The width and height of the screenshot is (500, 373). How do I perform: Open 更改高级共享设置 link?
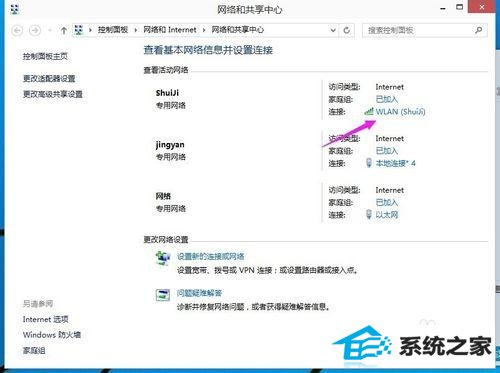tap(53, 94)
